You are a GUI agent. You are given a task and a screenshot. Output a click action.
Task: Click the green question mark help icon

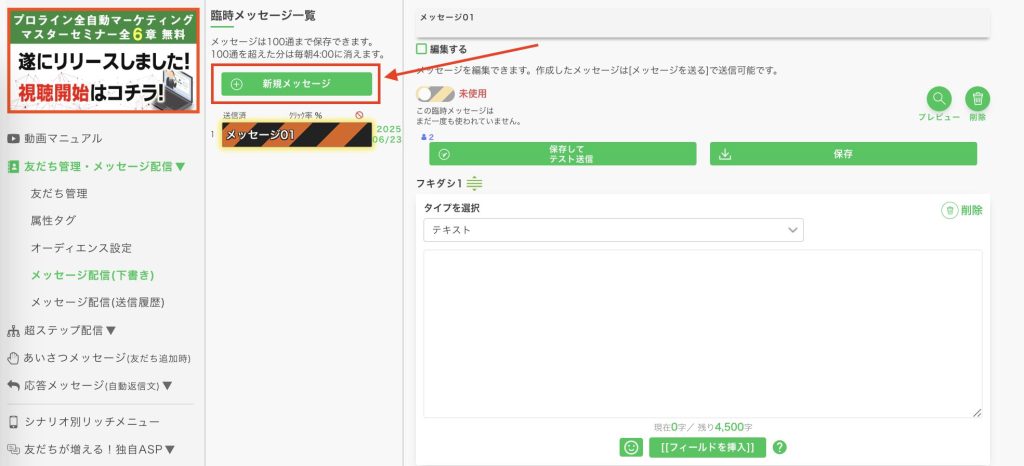(780, 447)
